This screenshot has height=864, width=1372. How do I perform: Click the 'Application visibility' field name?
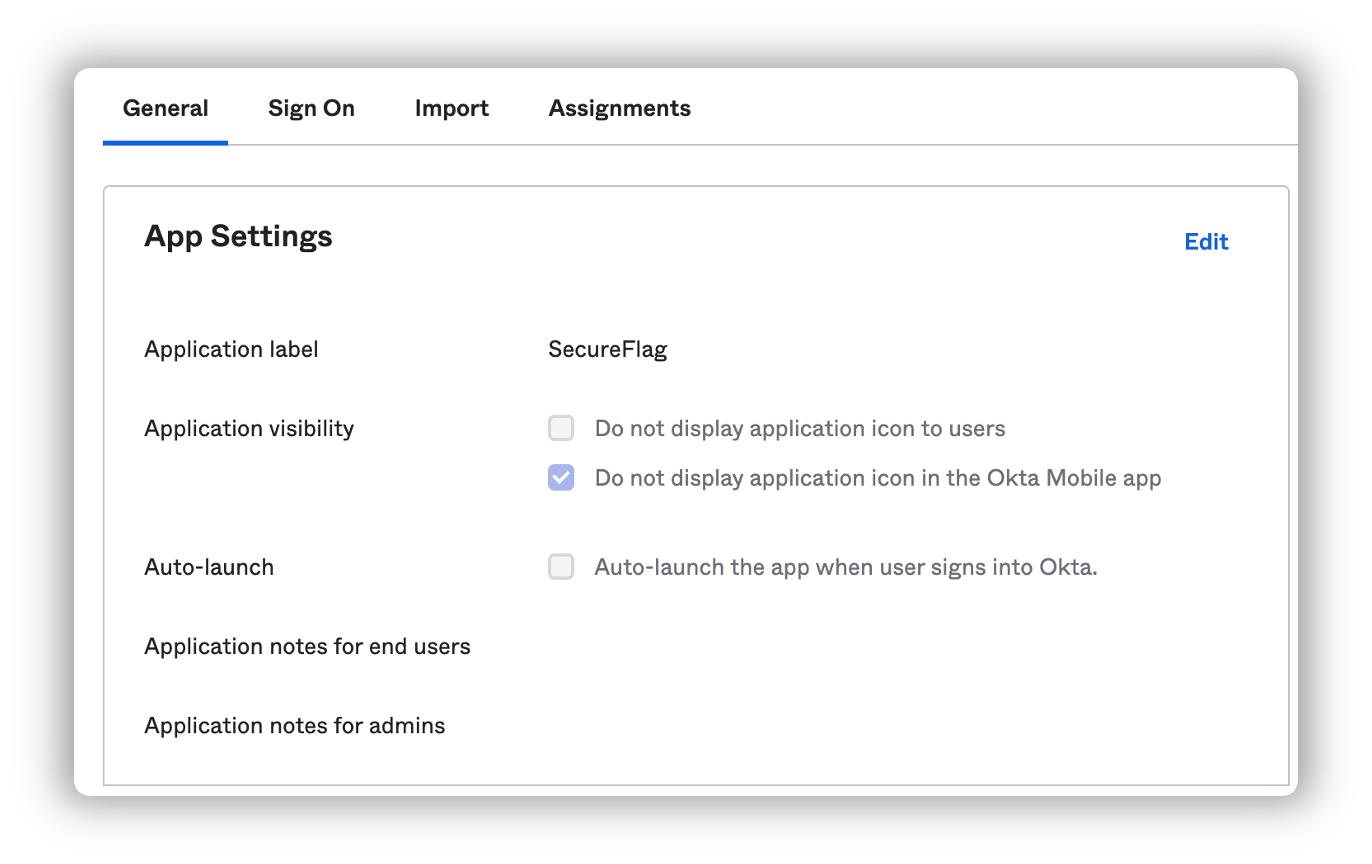click(x=249, y=429)
